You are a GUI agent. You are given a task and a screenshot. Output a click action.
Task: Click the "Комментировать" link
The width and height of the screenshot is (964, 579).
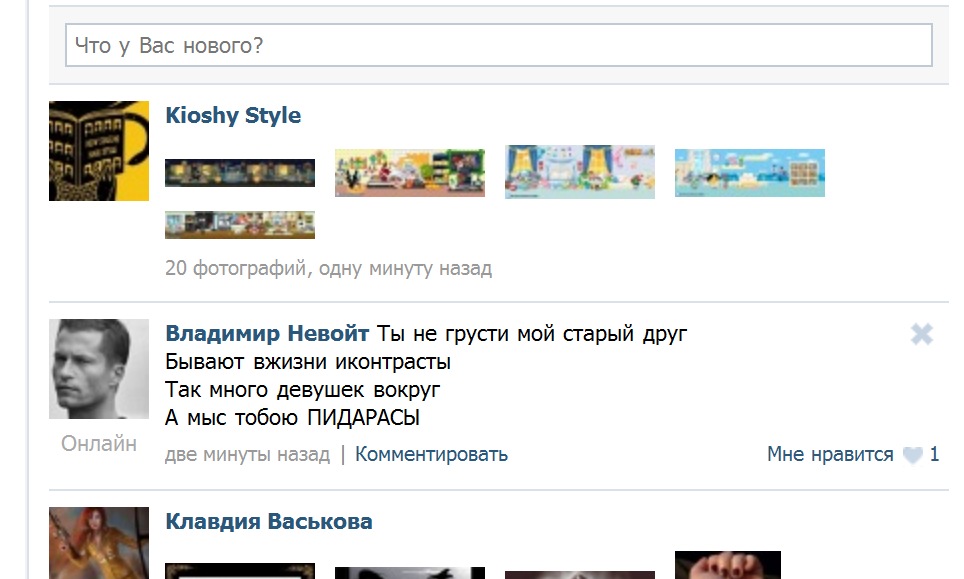click(x=431, y=455)
